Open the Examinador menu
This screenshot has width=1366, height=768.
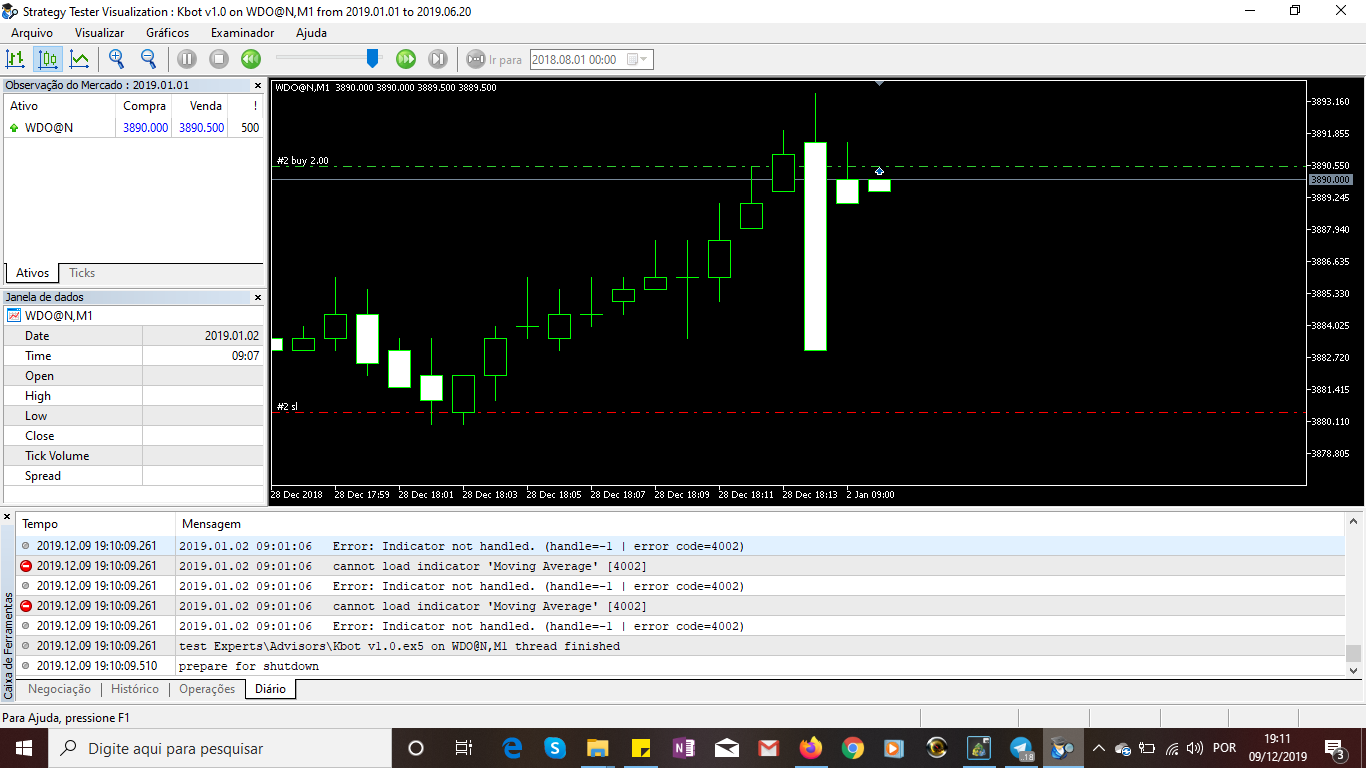click(x=242, y=33)
